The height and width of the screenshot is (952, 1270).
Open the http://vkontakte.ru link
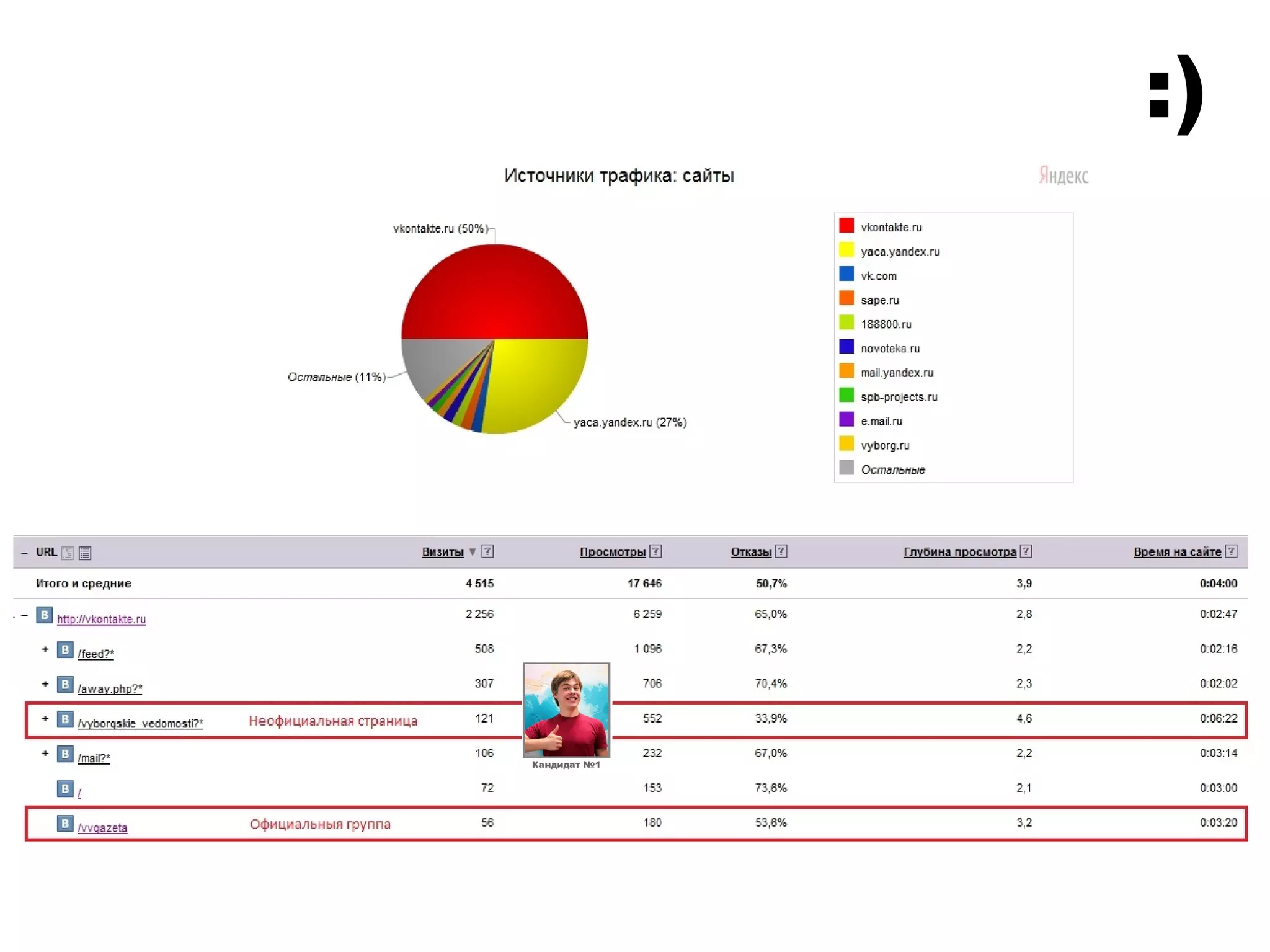click(101, 619)
